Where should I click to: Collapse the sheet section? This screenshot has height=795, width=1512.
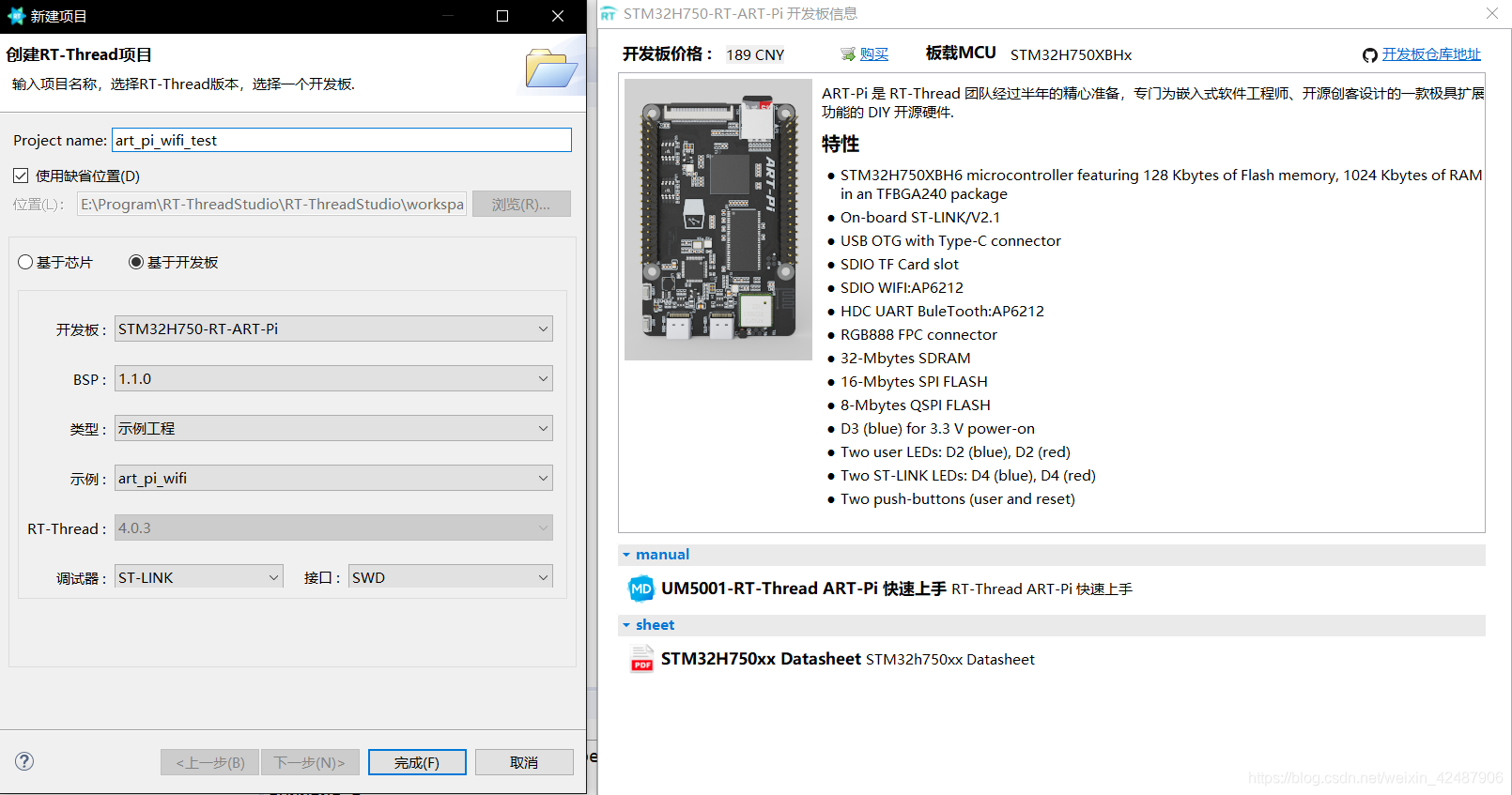[x=626, y=625]
